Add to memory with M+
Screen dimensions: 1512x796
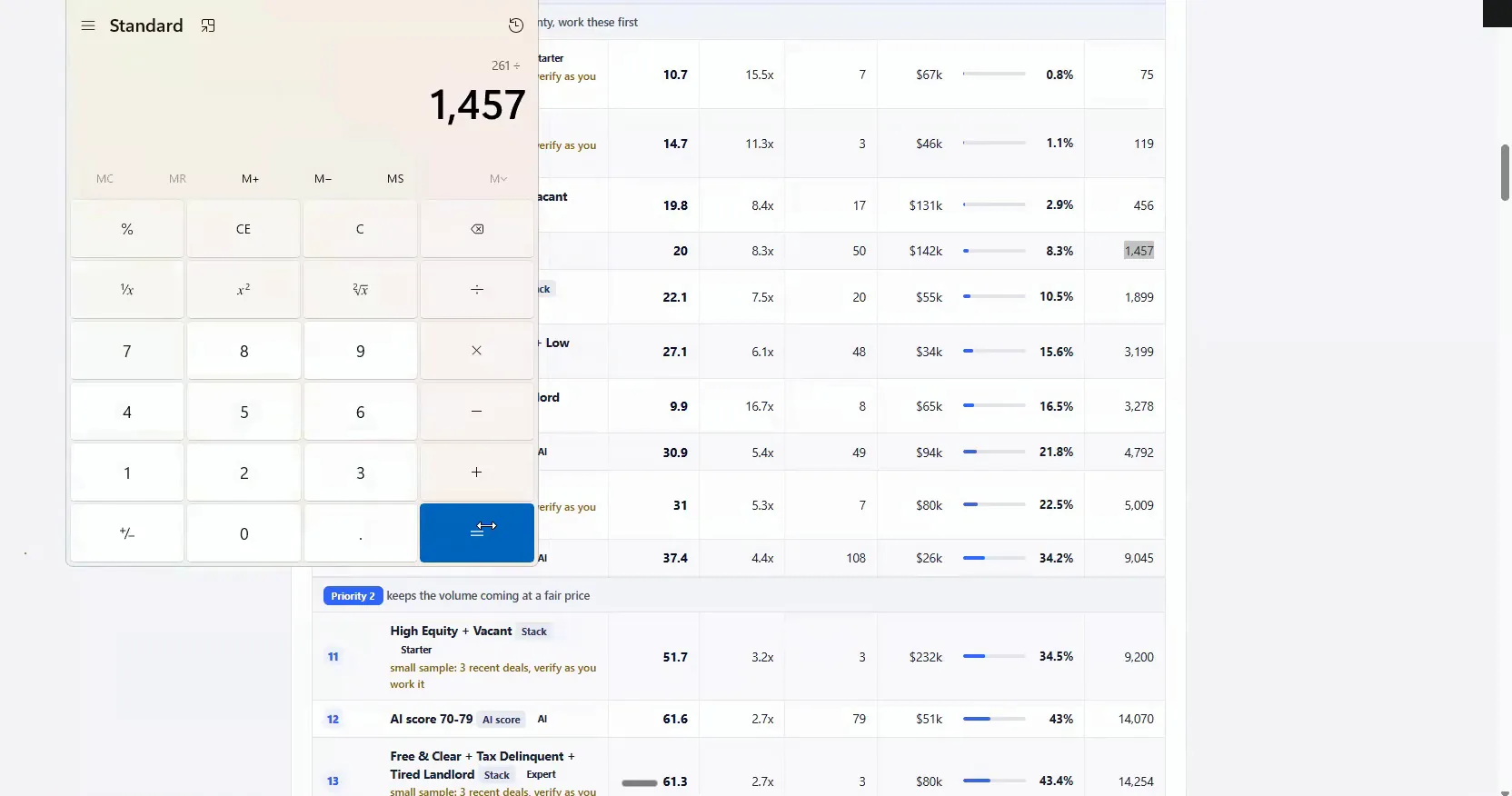251,179
